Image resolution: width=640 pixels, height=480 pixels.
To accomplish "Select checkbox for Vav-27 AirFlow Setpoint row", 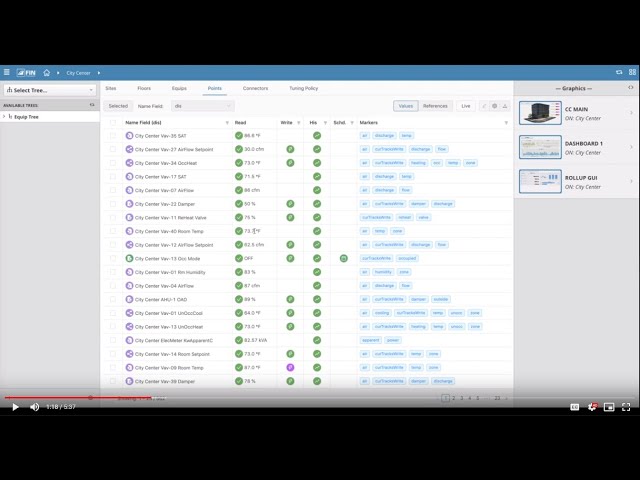I will coord(113,149).
